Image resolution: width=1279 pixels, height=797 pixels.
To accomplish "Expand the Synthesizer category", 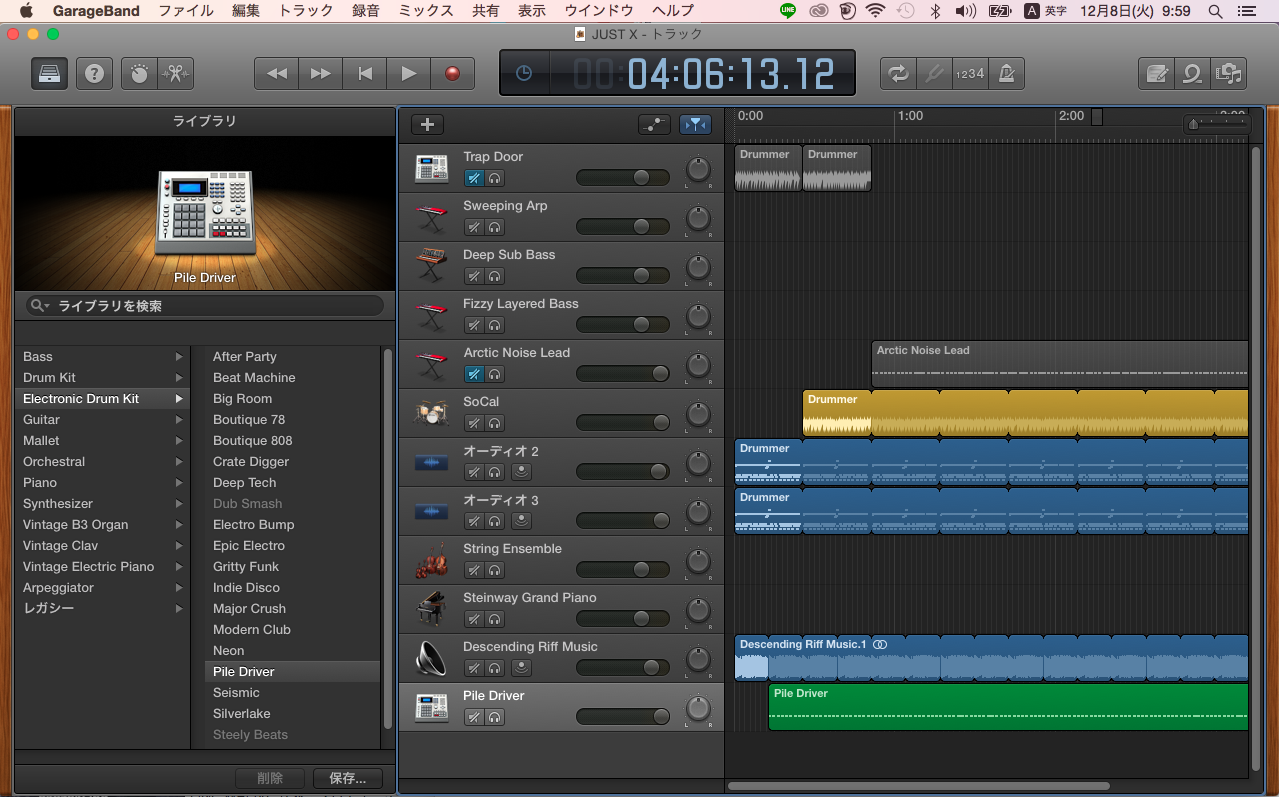I will point(180,504).
